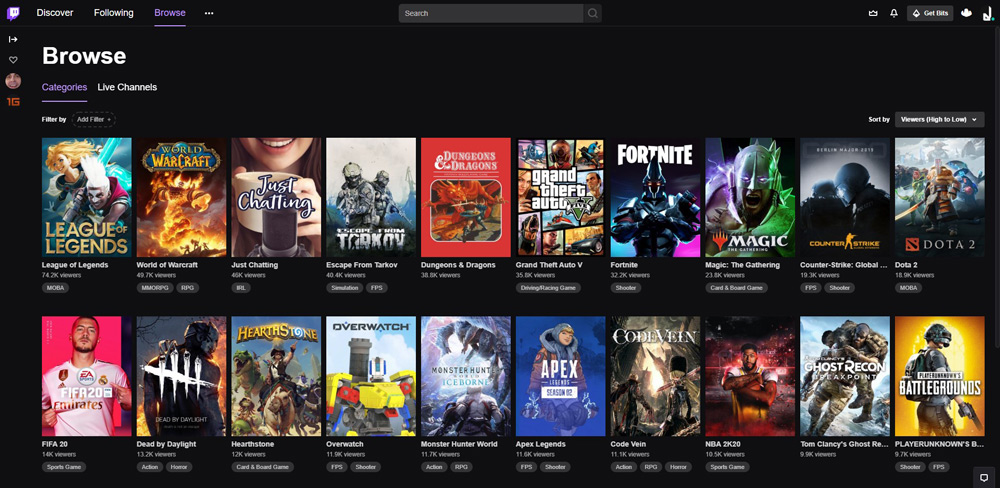Click the MMORPG tag under World of Warcraft
Screen dimensions: 1000x488
pos(155,288)
